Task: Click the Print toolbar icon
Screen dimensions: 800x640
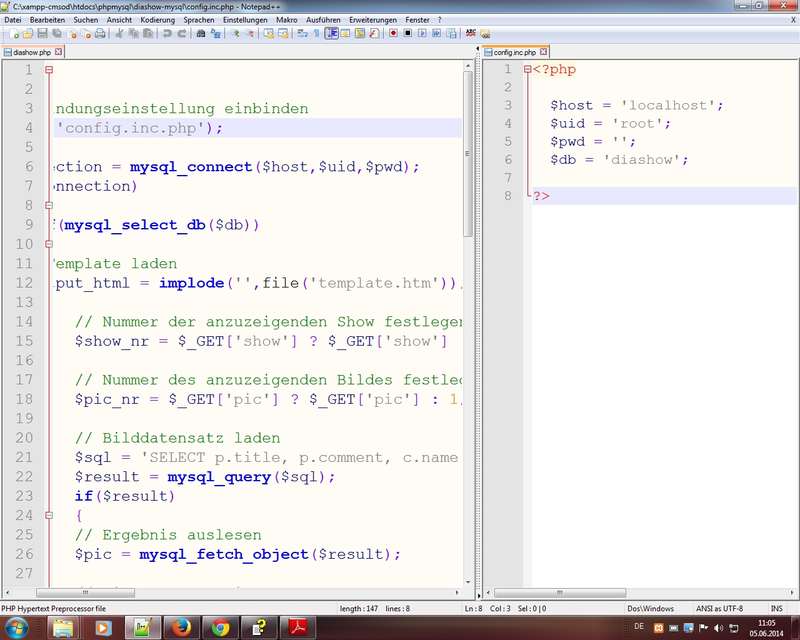Action: (100, 33)
